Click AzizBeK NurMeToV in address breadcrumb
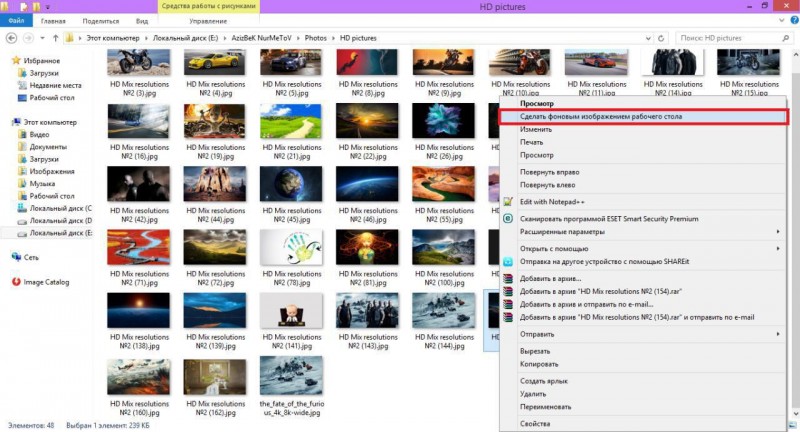This screenshot has width=800, height=432. coord(262,38)
